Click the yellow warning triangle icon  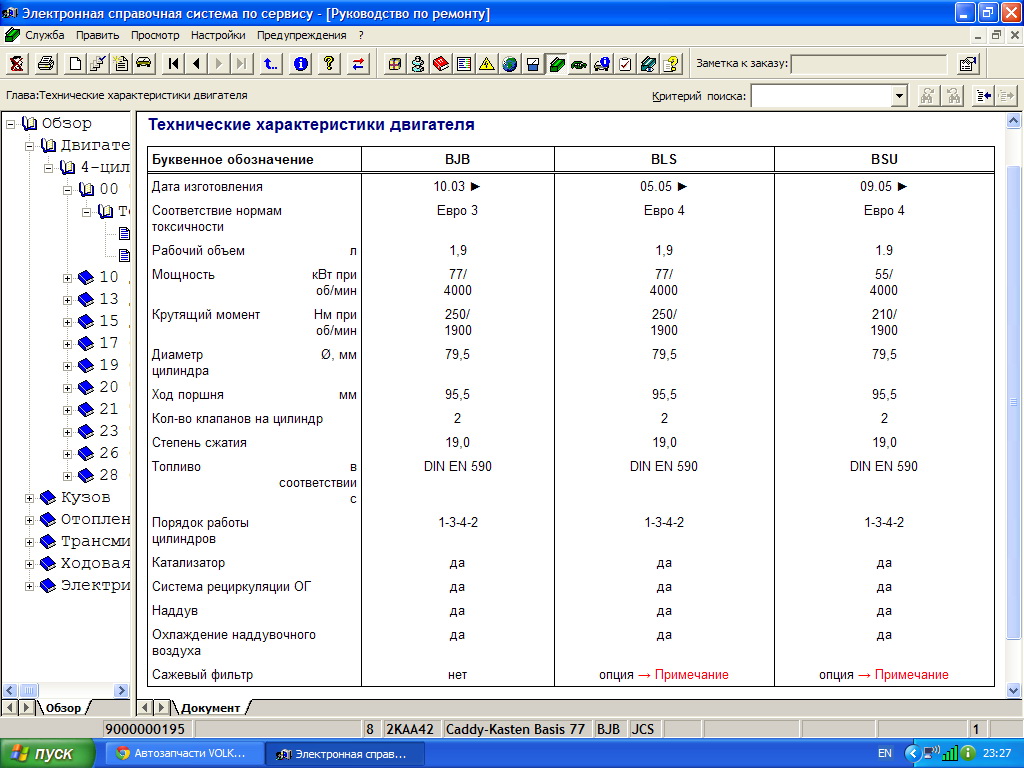click(487, 63)
